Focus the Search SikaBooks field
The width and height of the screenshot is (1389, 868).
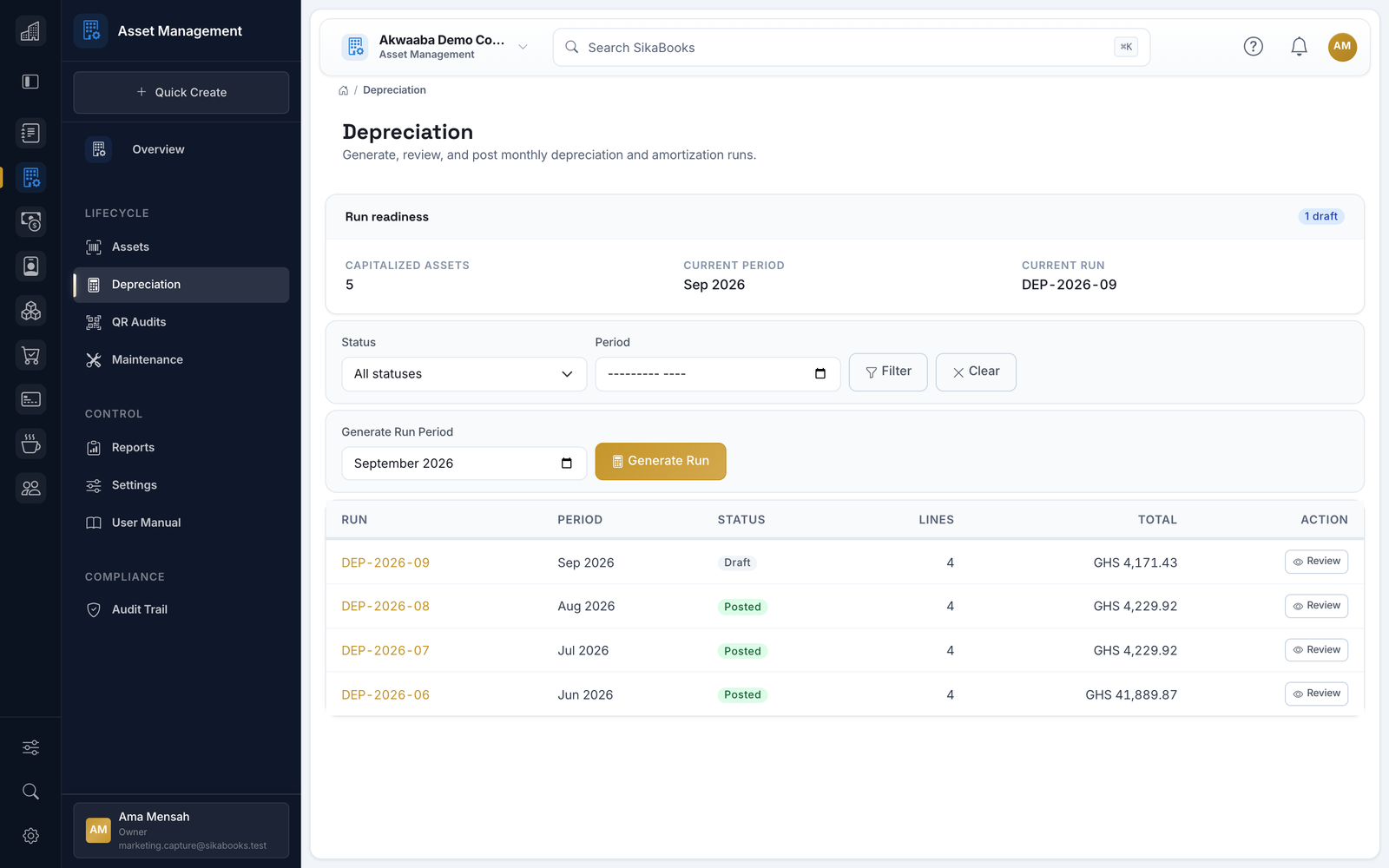click(x=852, y=48)
